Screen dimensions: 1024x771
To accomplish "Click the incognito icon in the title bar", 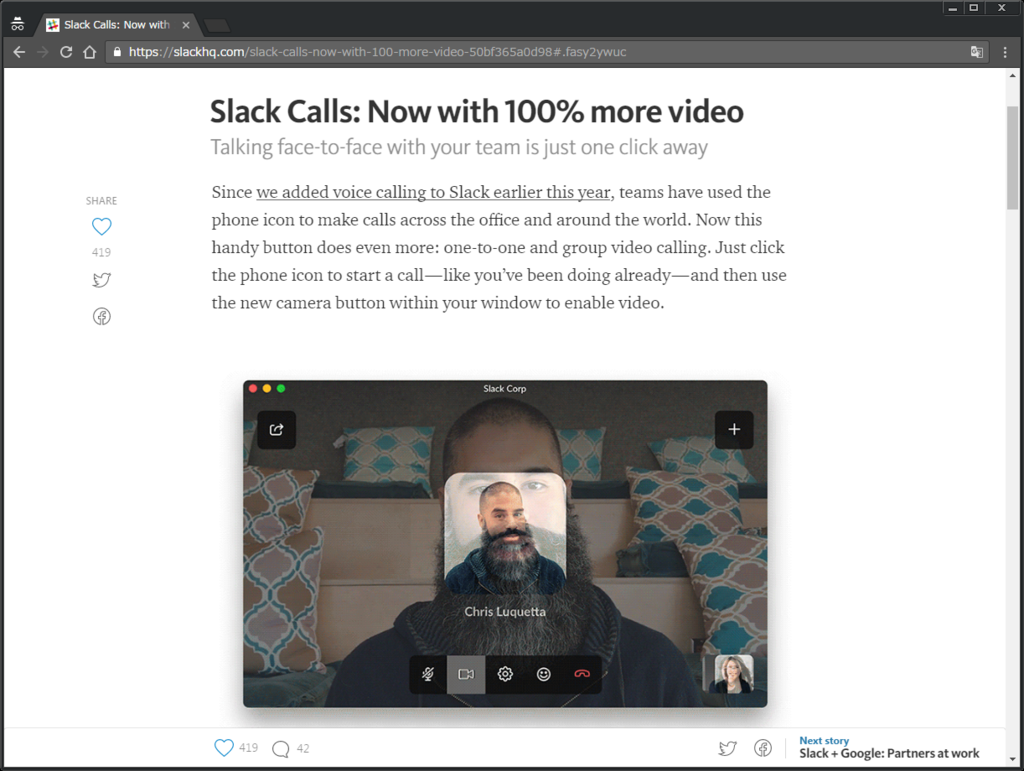I will 18,24.
